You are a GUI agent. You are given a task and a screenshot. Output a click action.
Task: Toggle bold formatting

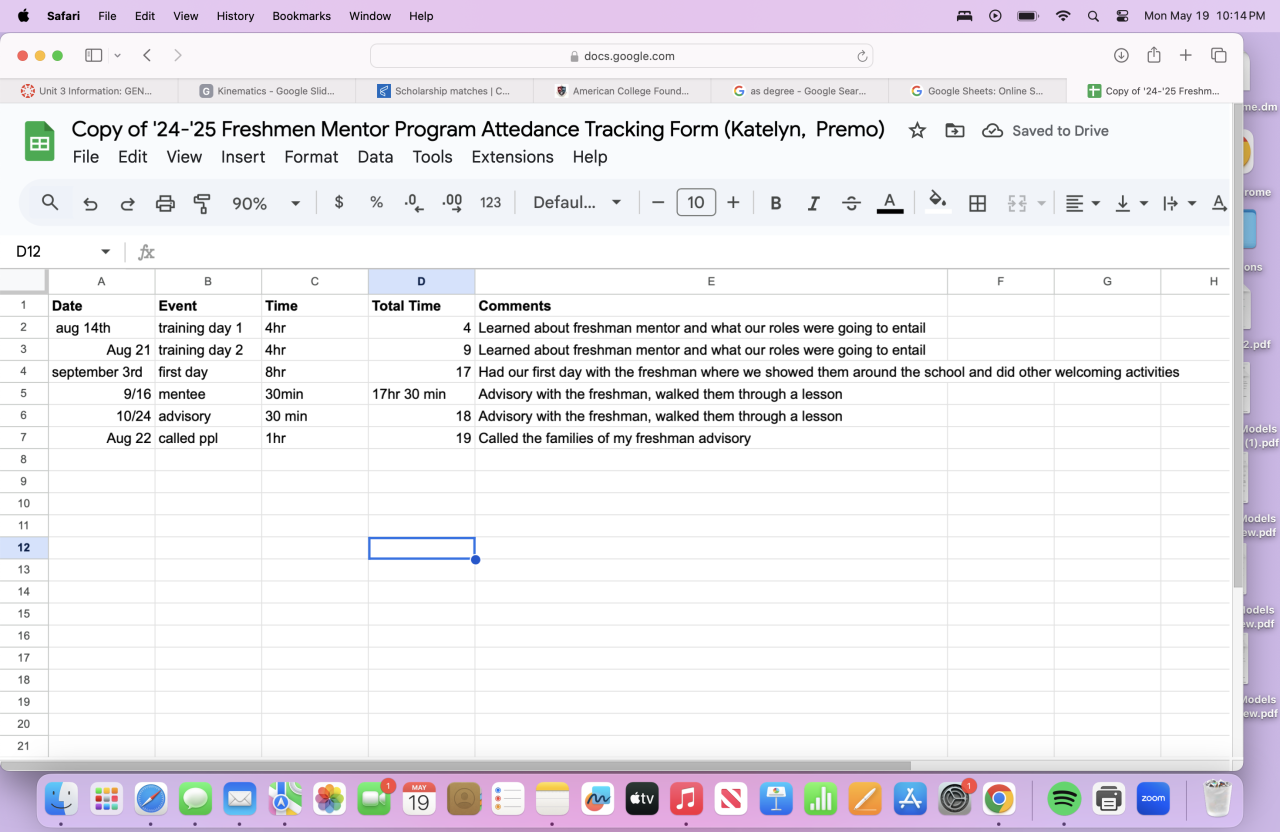(x=775, y=203)
